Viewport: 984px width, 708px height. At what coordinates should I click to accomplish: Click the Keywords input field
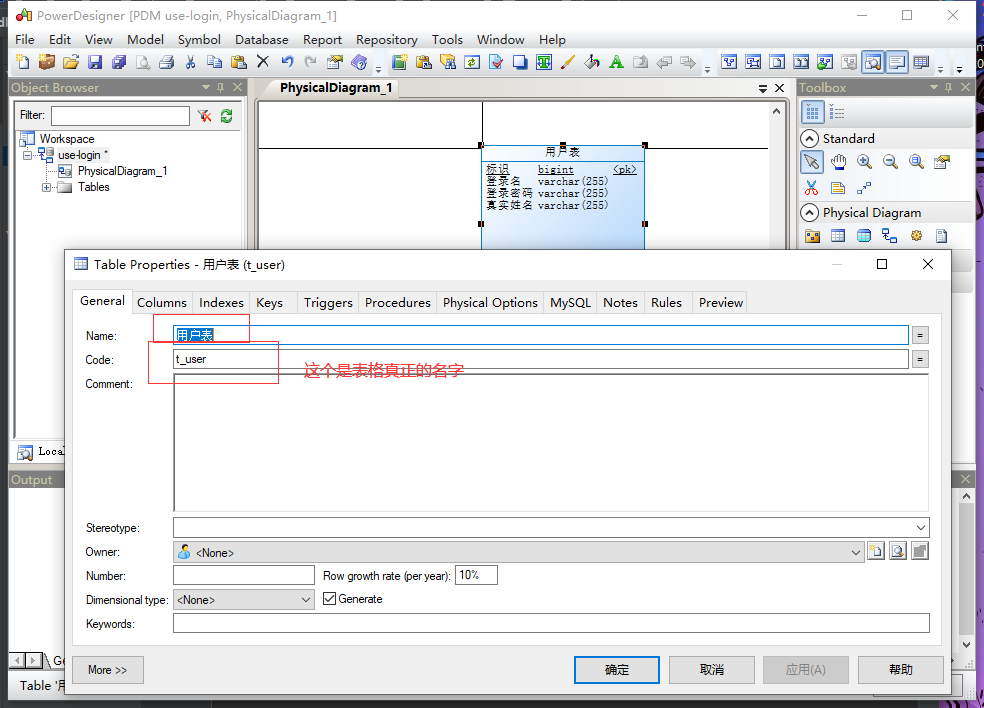point(551,623)
